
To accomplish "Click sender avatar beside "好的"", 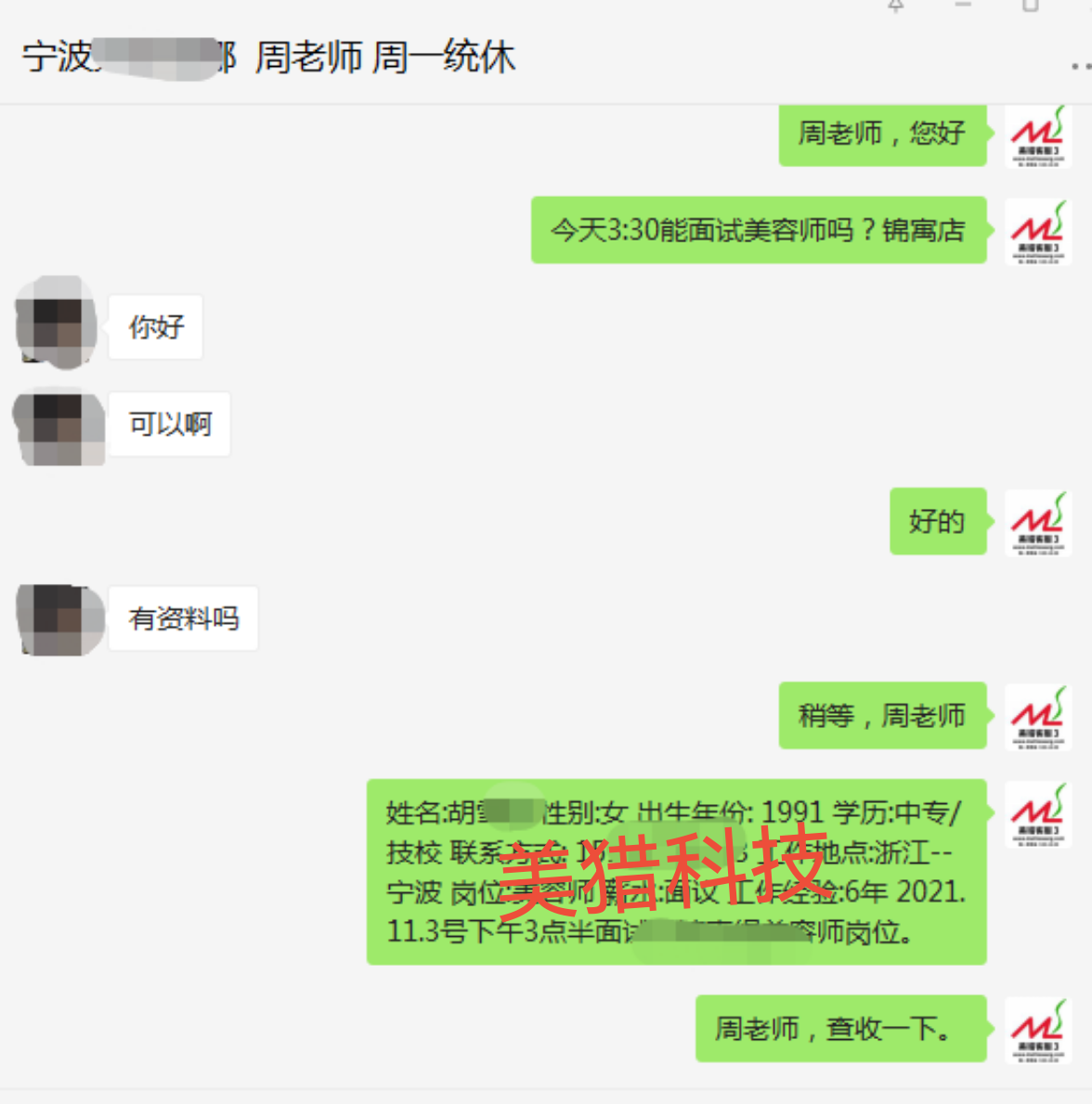I will click(x=1038, y=523).
